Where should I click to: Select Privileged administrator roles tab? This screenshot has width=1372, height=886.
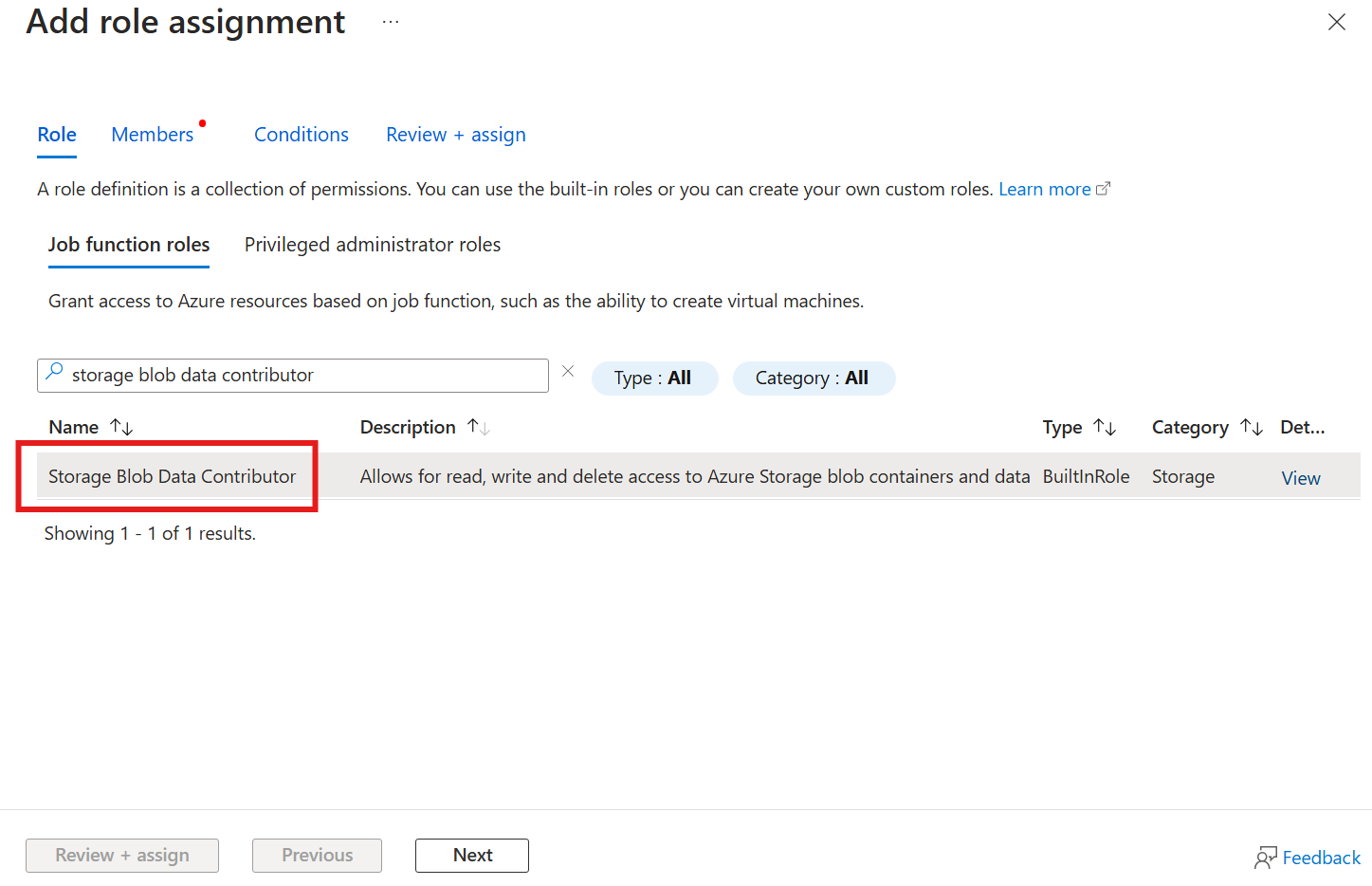point(373,245)
